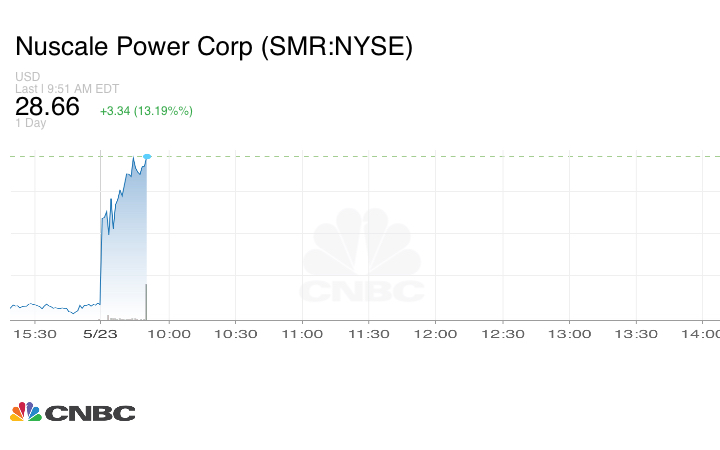Click the 12:30 time axis label
Viewport: 720px width, 450px height.
point(503,335)
